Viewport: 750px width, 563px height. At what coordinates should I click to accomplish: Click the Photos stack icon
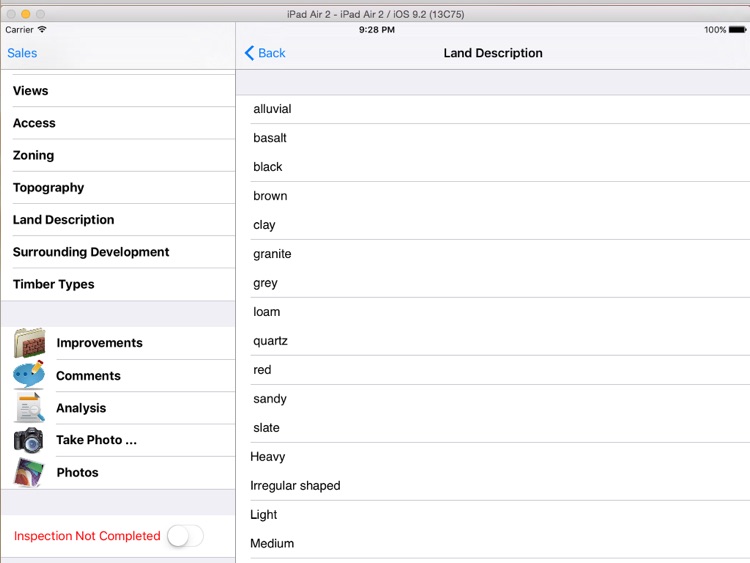coord(29,473)
